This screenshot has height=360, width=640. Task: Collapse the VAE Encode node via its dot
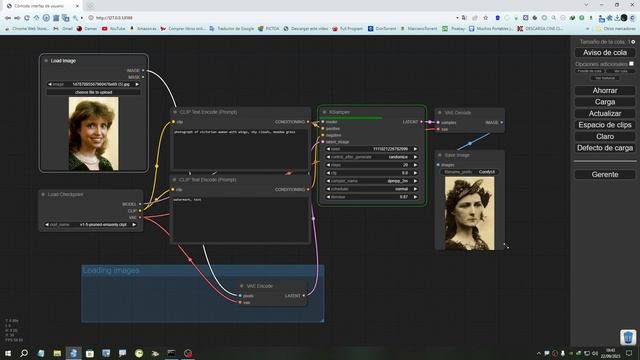(x=242, y=286)
